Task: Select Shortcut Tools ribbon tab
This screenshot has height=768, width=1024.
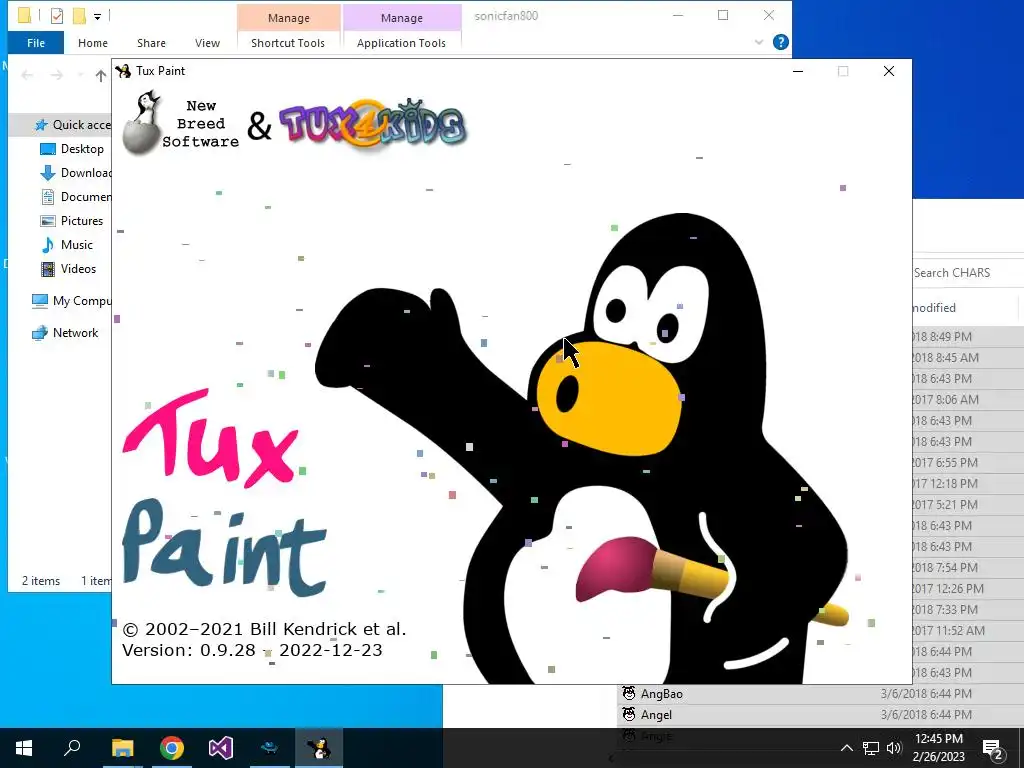Action: click(288, 43)
